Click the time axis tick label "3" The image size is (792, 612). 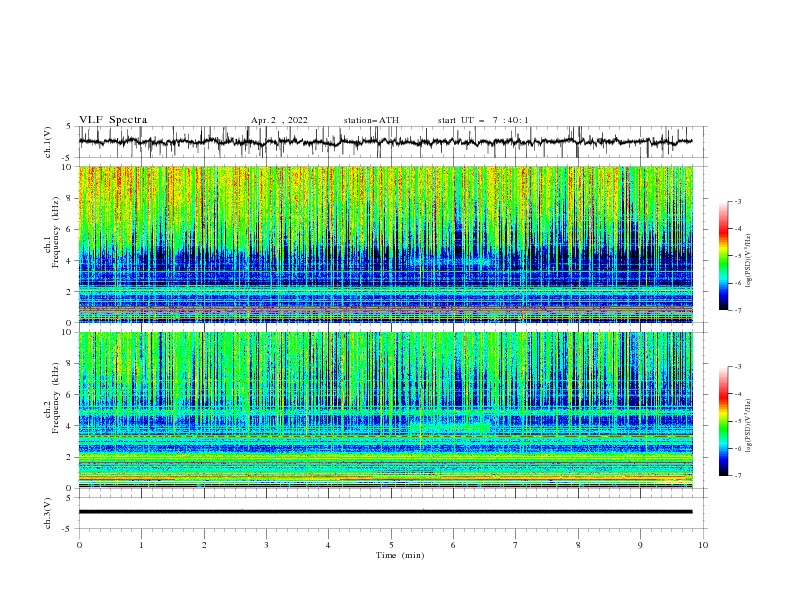(267, 545)
